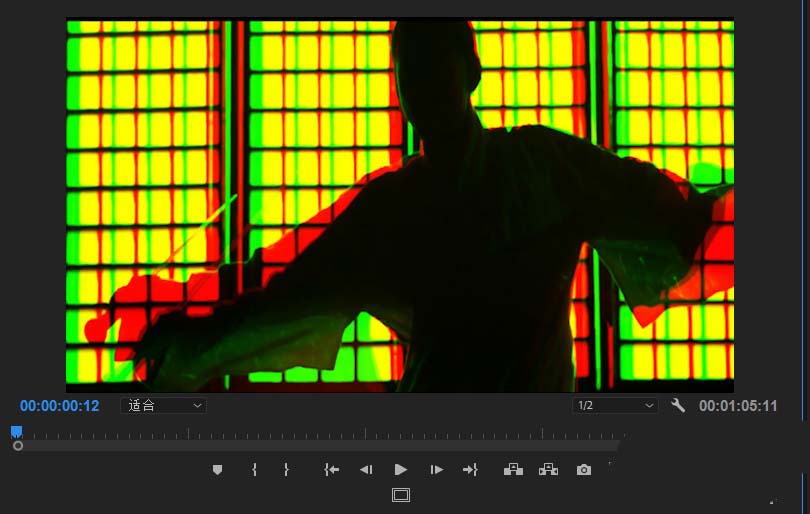Click the Extract button
This screenshot has width=810, height=514.
(549, 470)
